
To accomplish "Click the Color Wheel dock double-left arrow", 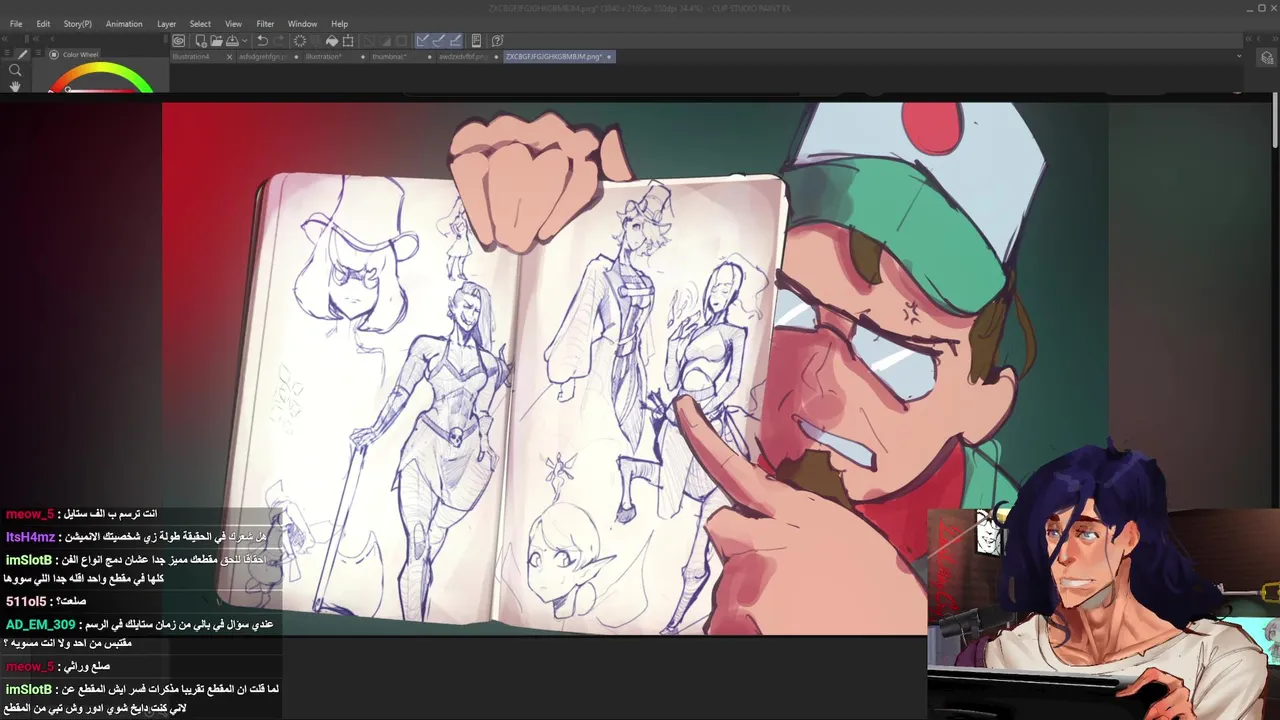I will [x=36, y=39].
